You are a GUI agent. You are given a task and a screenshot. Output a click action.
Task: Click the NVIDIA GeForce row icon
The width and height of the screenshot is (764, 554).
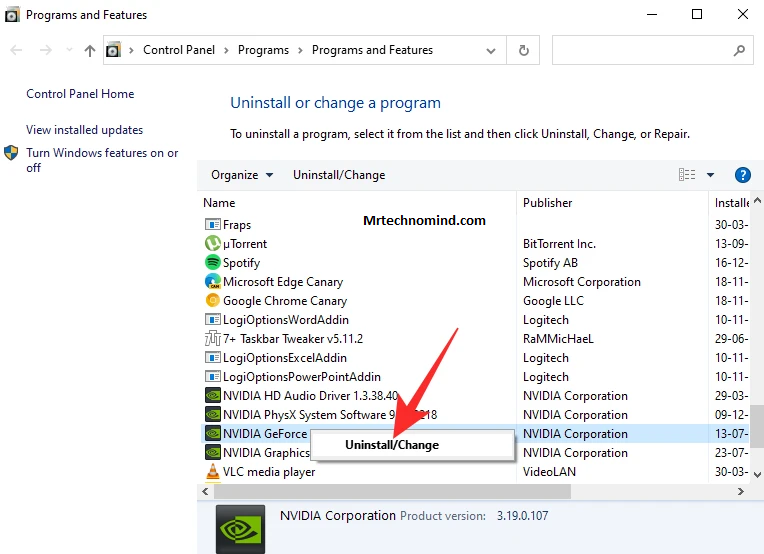tap(212, 434)
